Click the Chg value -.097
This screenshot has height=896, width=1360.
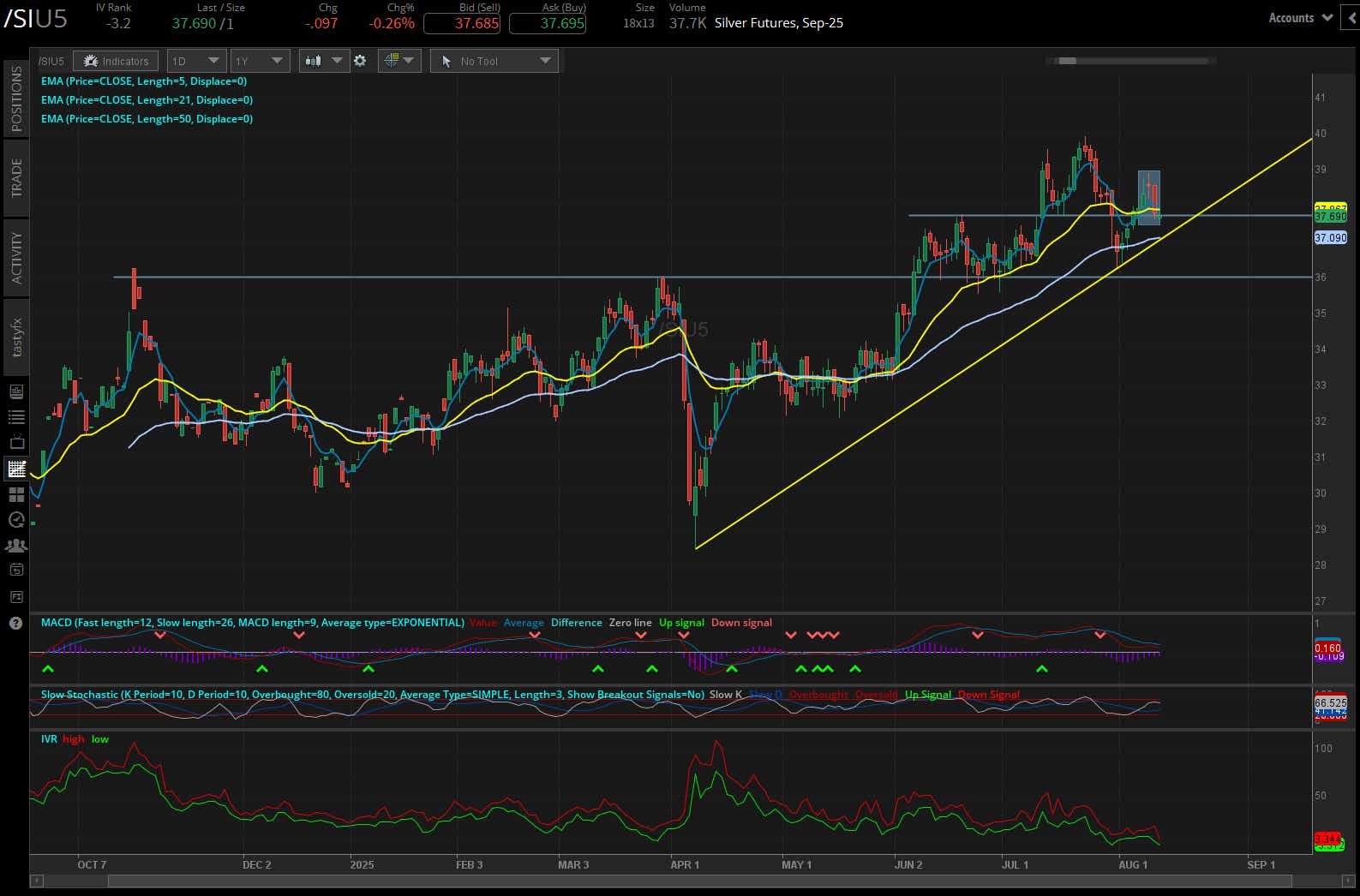click(x=321, y=23)
